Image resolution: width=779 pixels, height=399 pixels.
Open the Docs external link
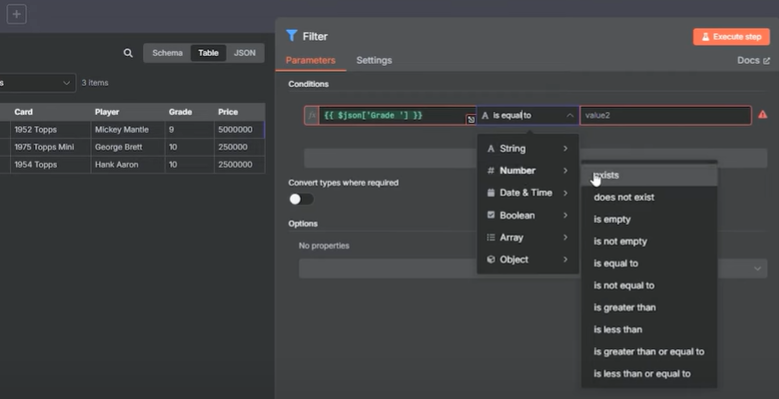point(753,60)
